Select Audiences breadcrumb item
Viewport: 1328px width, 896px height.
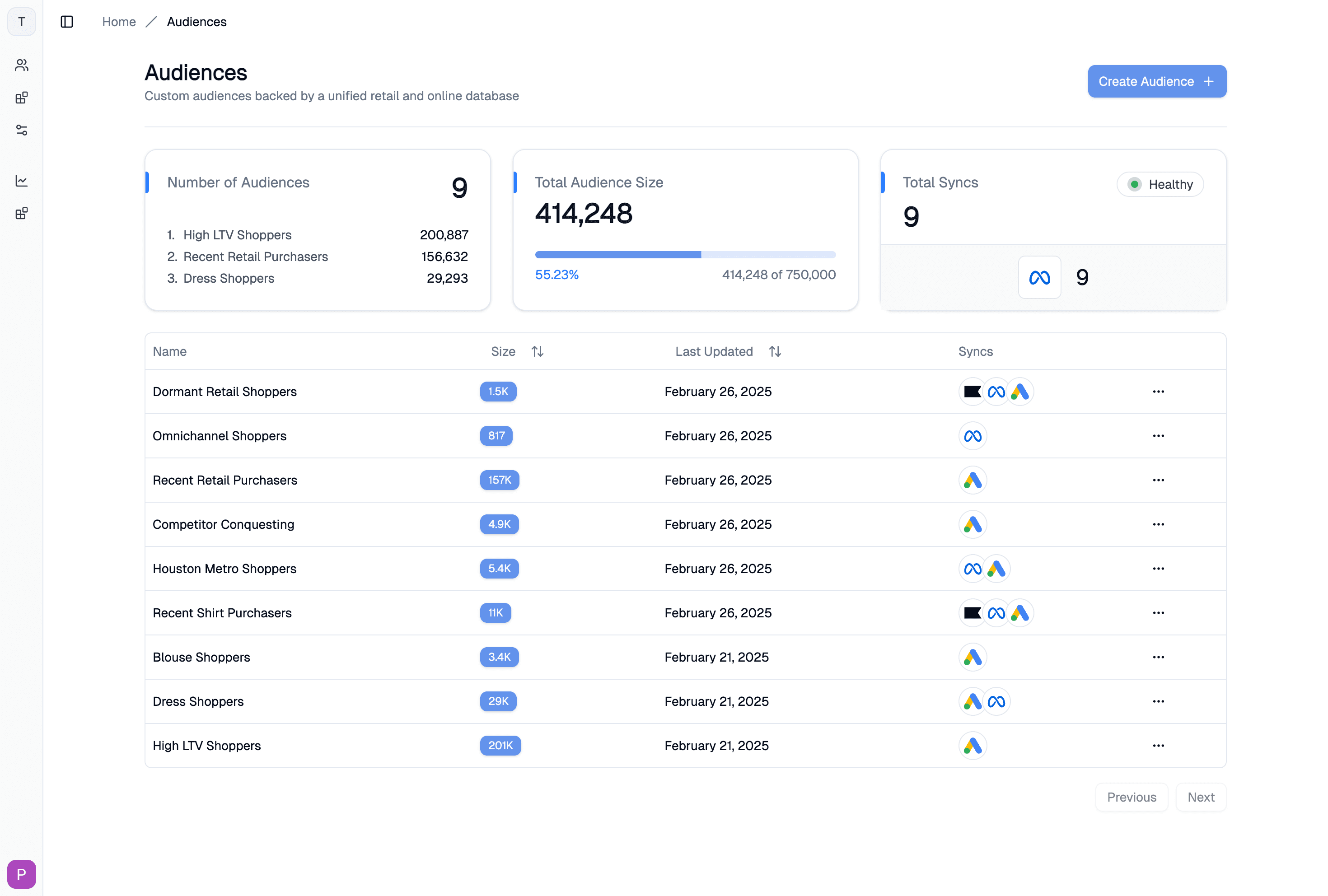tap(196, 22)
